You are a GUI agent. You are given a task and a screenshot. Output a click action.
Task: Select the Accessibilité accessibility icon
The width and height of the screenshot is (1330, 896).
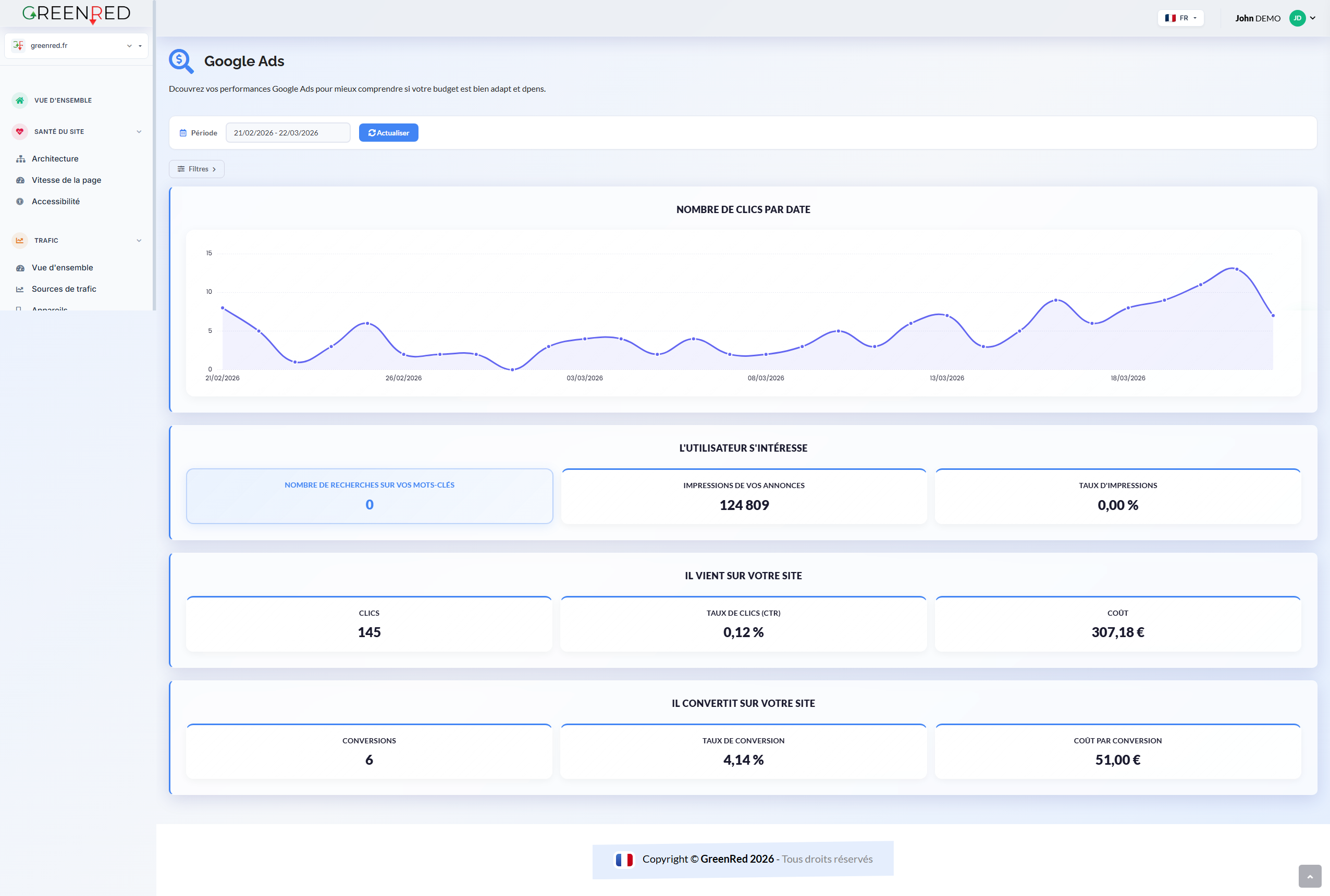[20, 201]
